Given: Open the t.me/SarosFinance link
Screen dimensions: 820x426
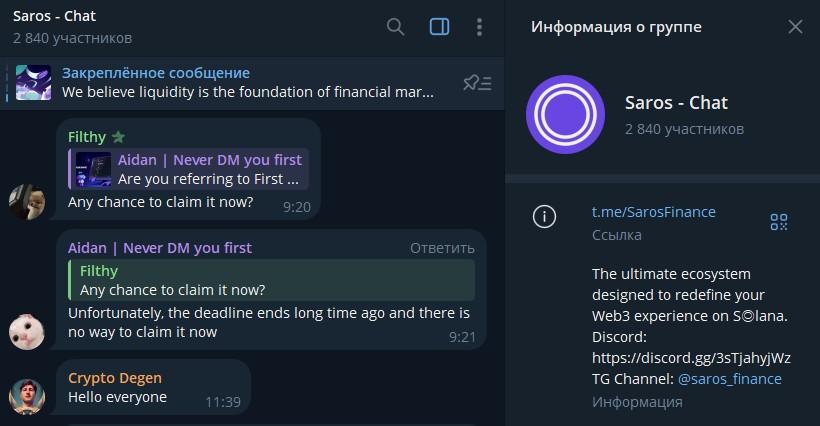Looking at the screenshot, I should tap(653, 212).
